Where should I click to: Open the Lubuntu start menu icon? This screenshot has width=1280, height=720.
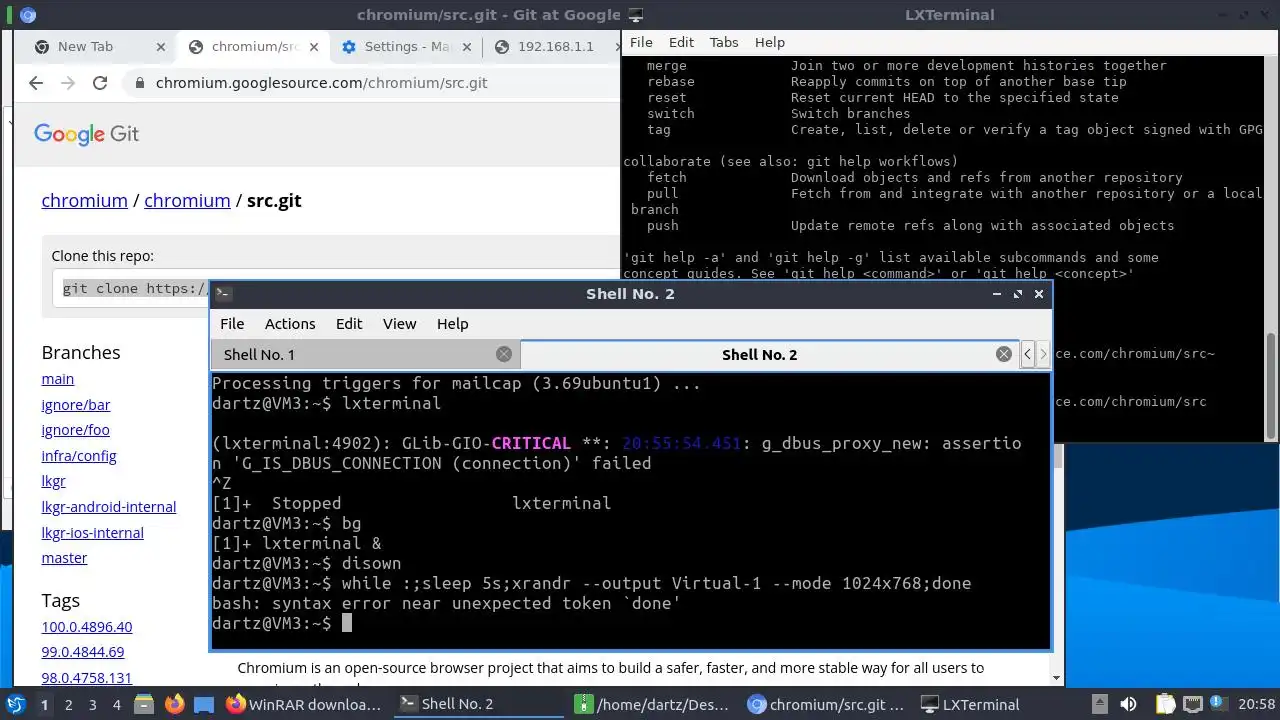(x=15, y=704)
